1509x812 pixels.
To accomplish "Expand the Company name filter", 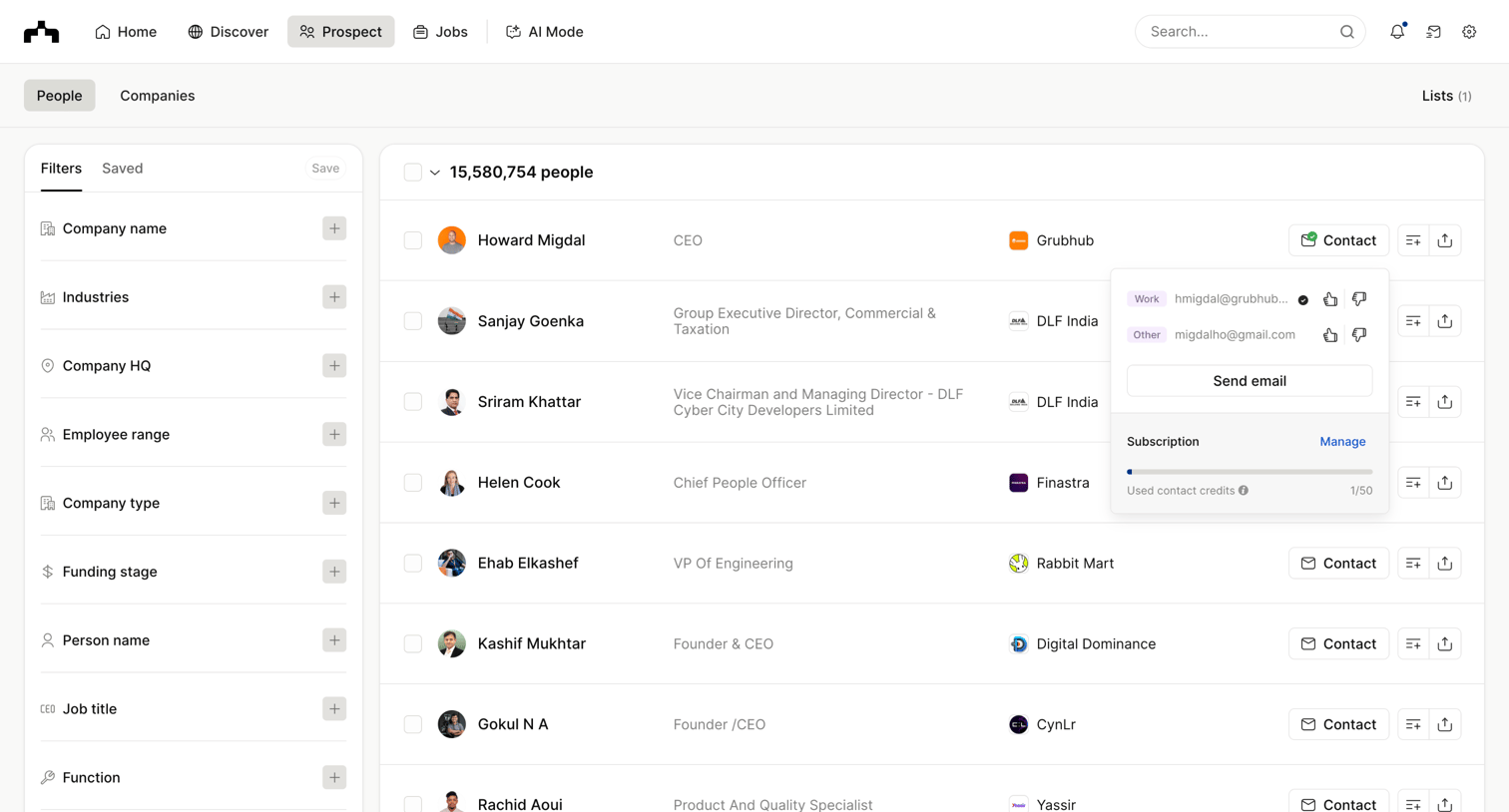I will [334, 228].
